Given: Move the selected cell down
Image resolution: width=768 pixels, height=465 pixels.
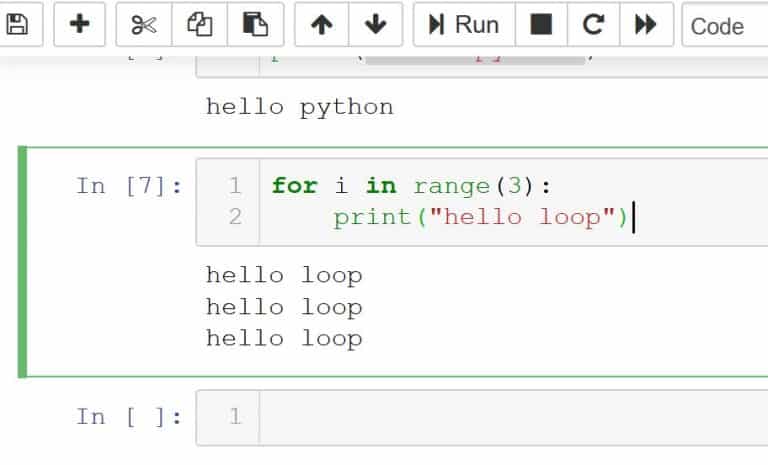Looking at the screenshot, I should tap(375, 25).
